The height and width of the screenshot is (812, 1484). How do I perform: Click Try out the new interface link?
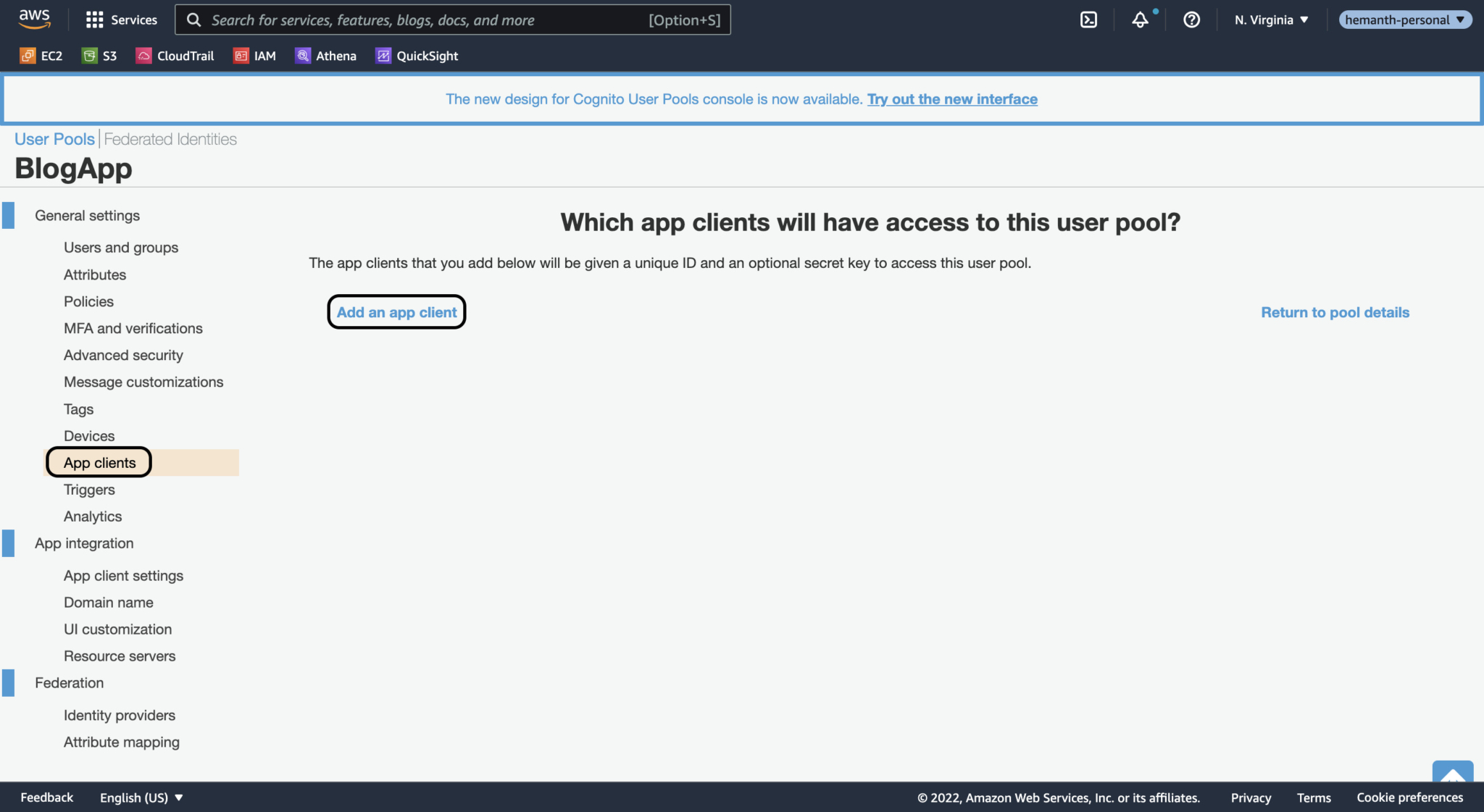952,99
